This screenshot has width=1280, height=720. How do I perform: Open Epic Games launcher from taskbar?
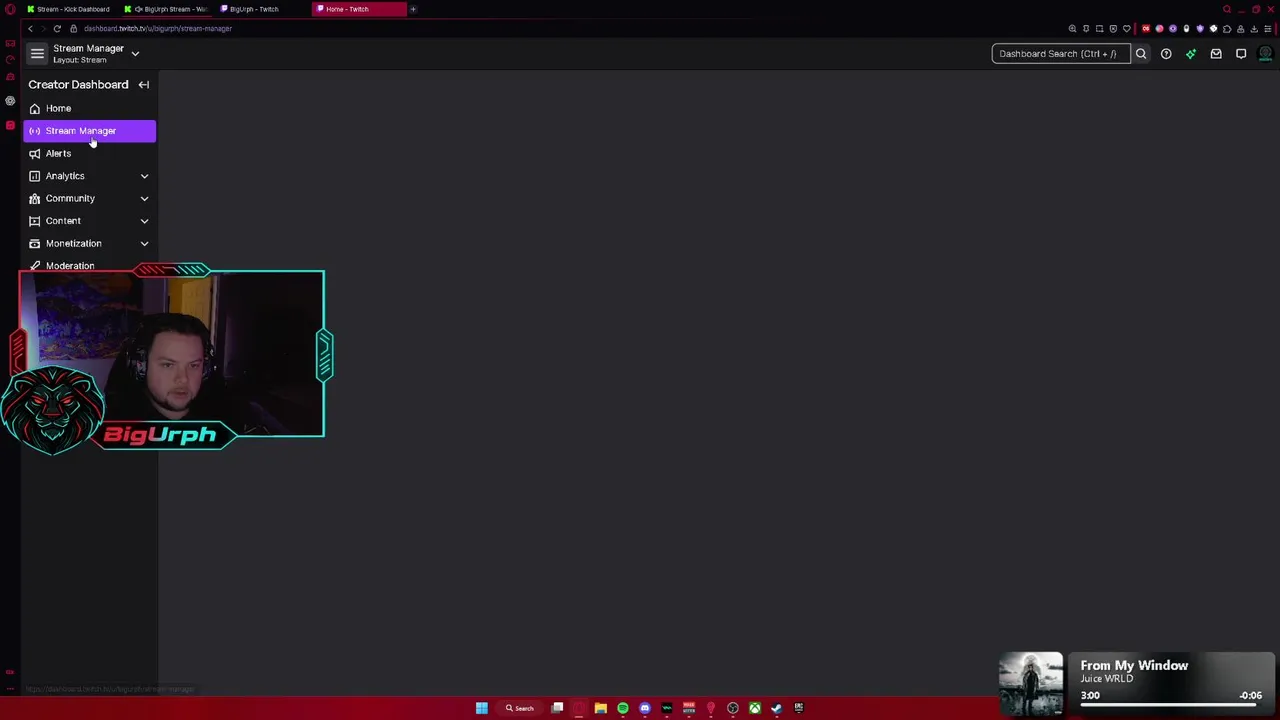(799, 708)
